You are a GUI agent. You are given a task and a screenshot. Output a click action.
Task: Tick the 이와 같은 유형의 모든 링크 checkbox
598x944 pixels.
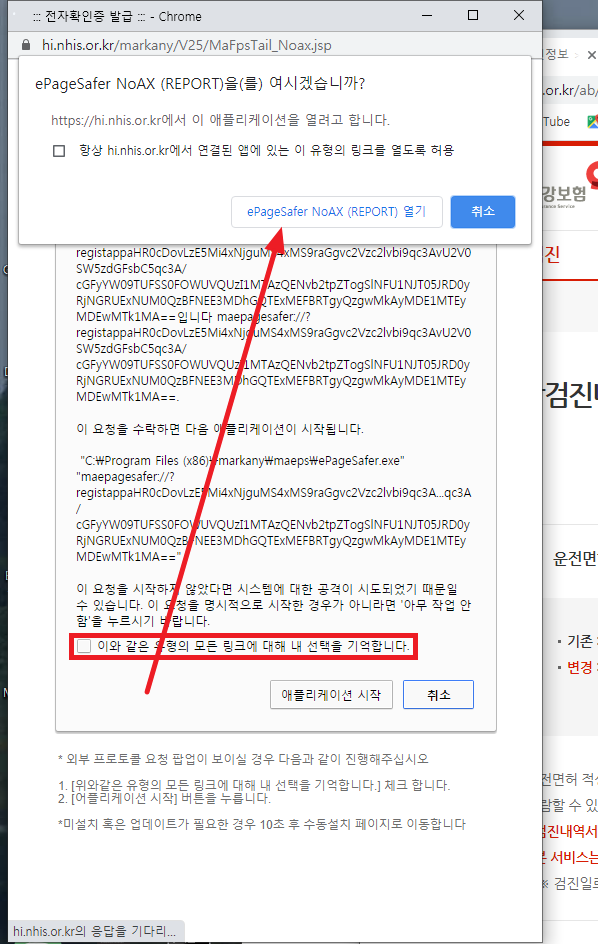pyautogui.click(x=84, y=646)
